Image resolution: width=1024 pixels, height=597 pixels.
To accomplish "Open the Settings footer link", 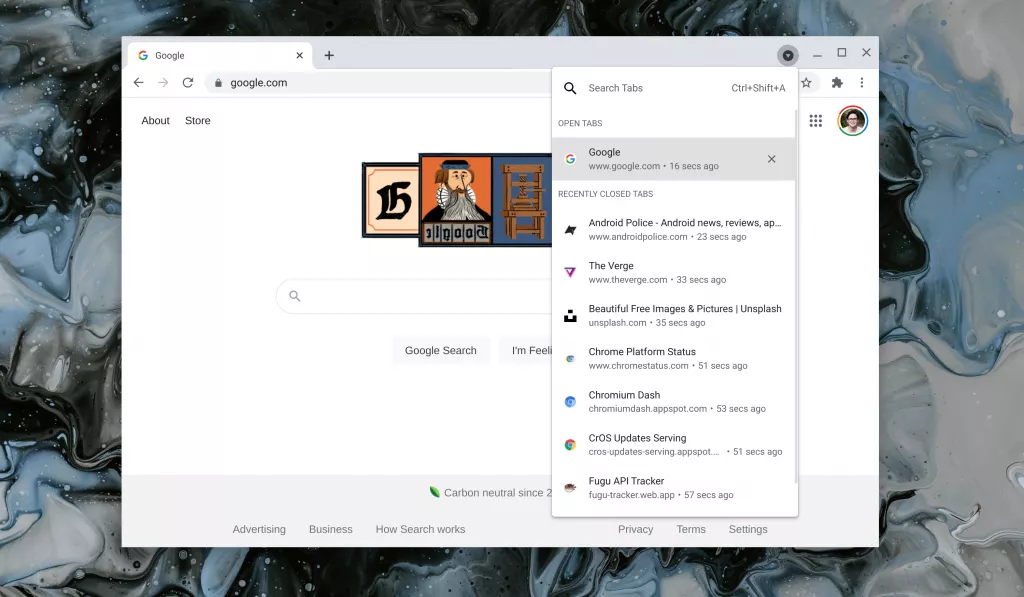I will [x=747, y=529].
